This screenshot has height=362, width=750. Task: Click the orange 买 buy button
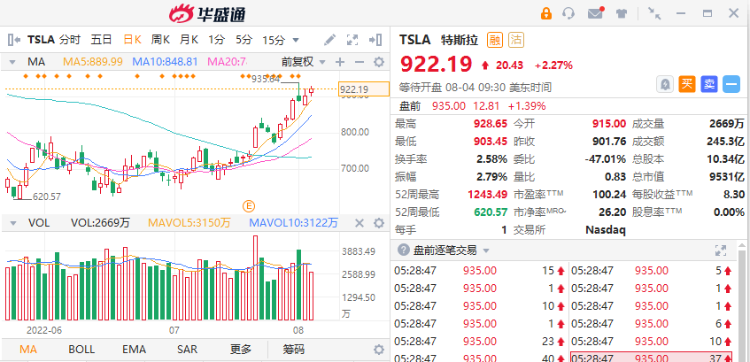coord(687,84)
